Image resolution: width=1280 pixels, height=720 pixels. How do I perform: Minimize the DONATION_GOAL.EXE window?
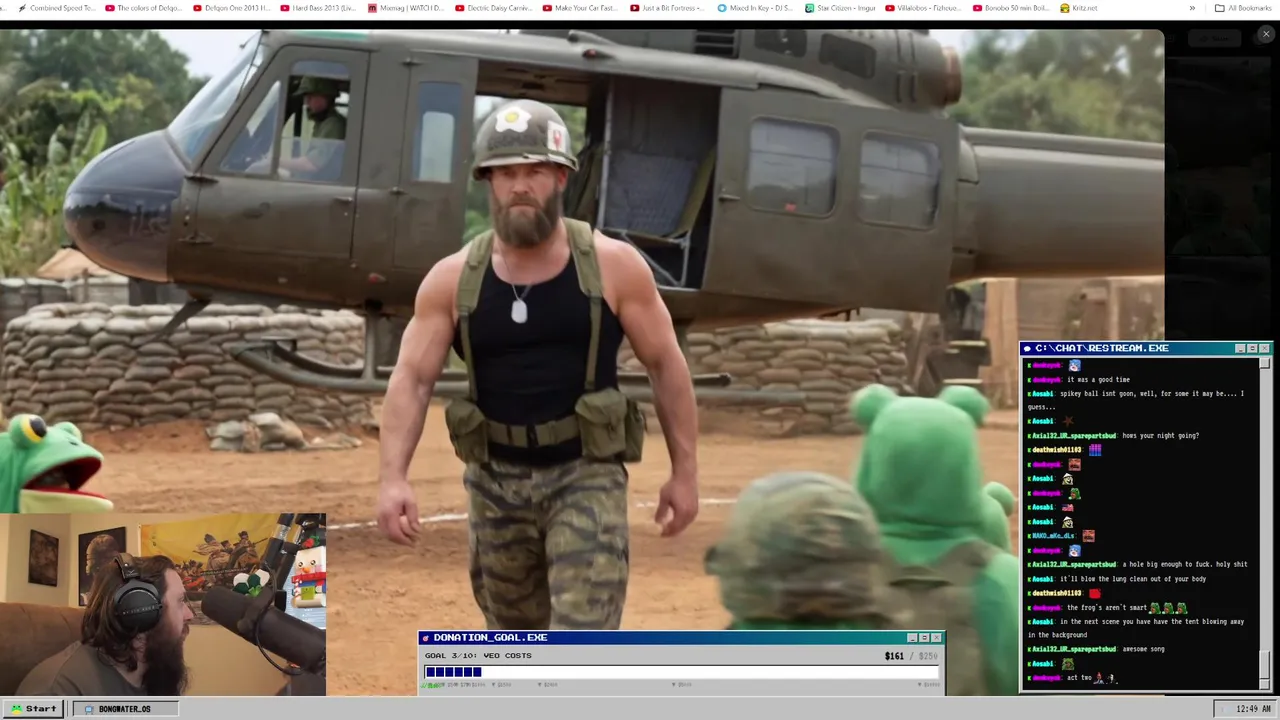point(912,638)
